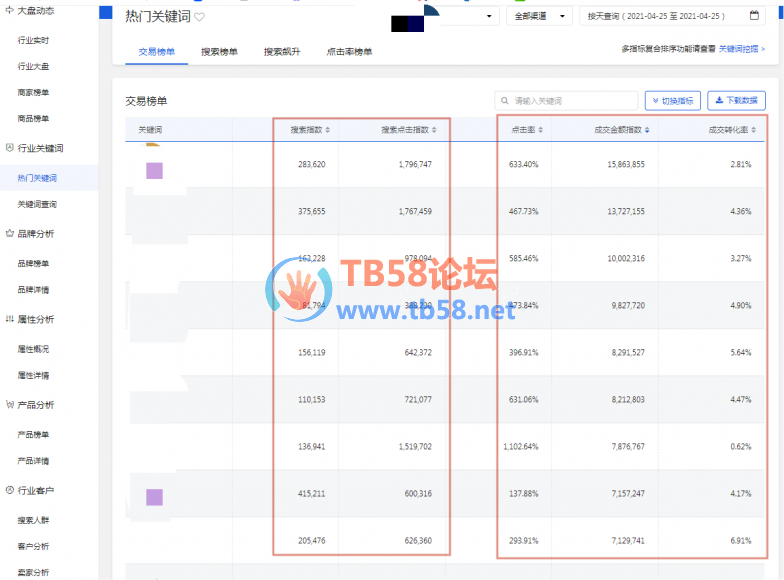Viewport: 784px width, 580px height.
Task: Click the 属性分析 section icon in sidebar
Action: tap(10, 318)
